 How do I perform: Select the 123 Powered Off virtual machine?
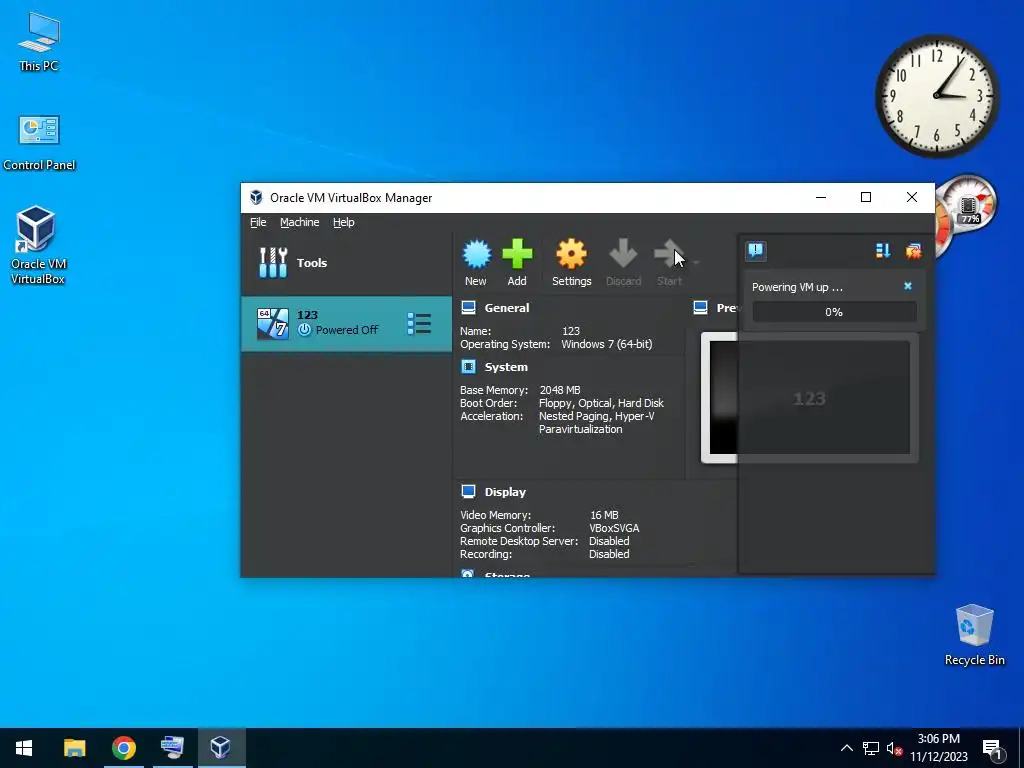point(346,324)
